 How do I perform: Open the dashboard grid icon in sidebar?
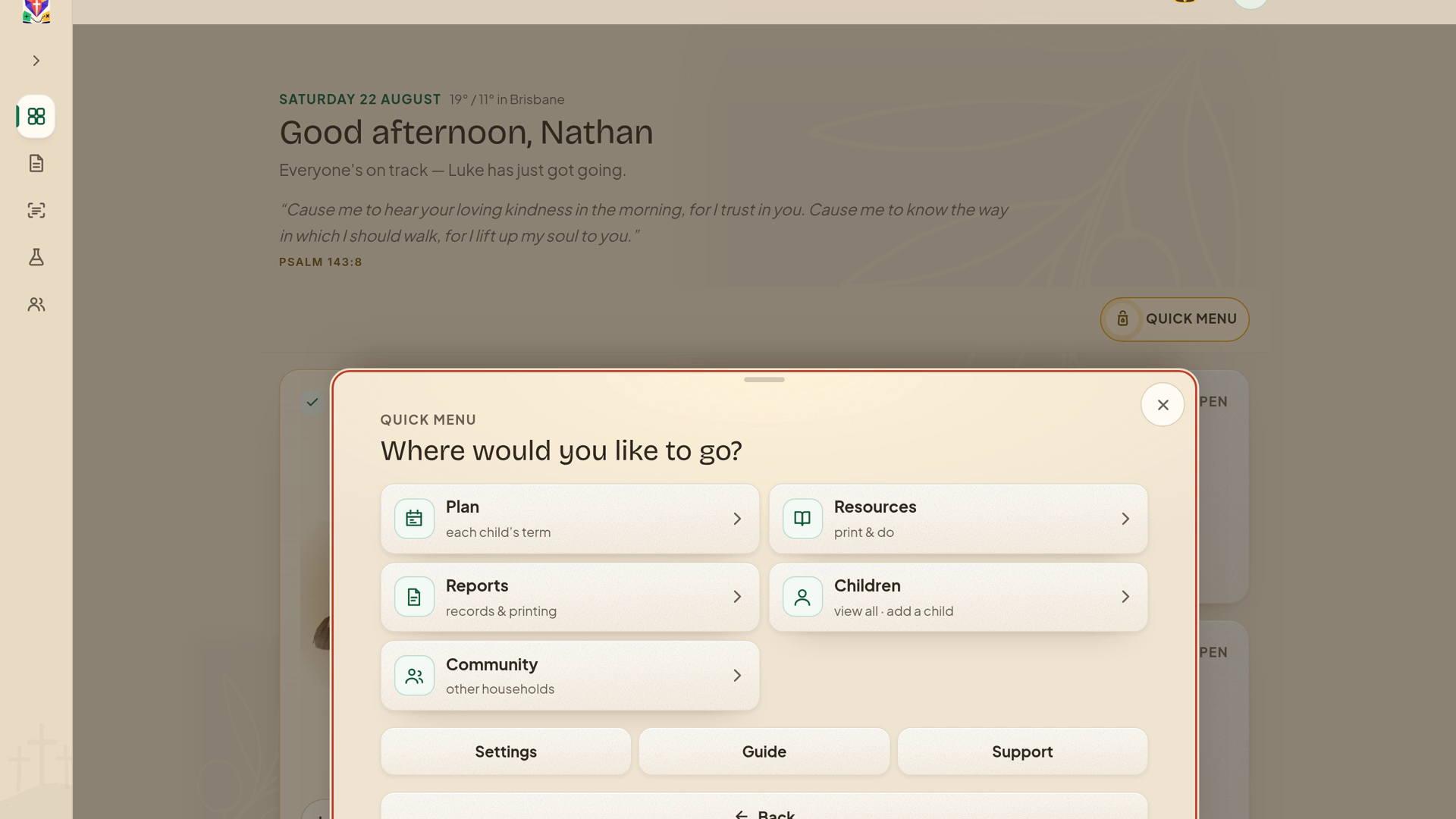36,117
